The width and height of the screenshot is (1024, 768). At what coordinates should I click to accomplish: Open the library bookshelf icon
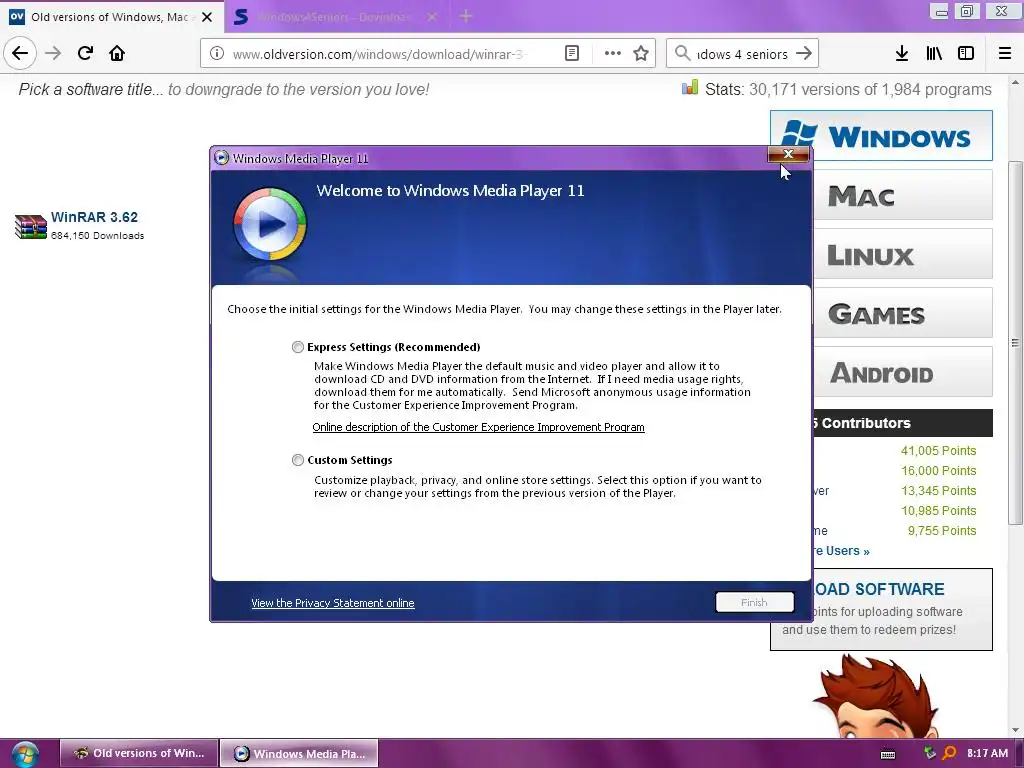click(934, 54)
